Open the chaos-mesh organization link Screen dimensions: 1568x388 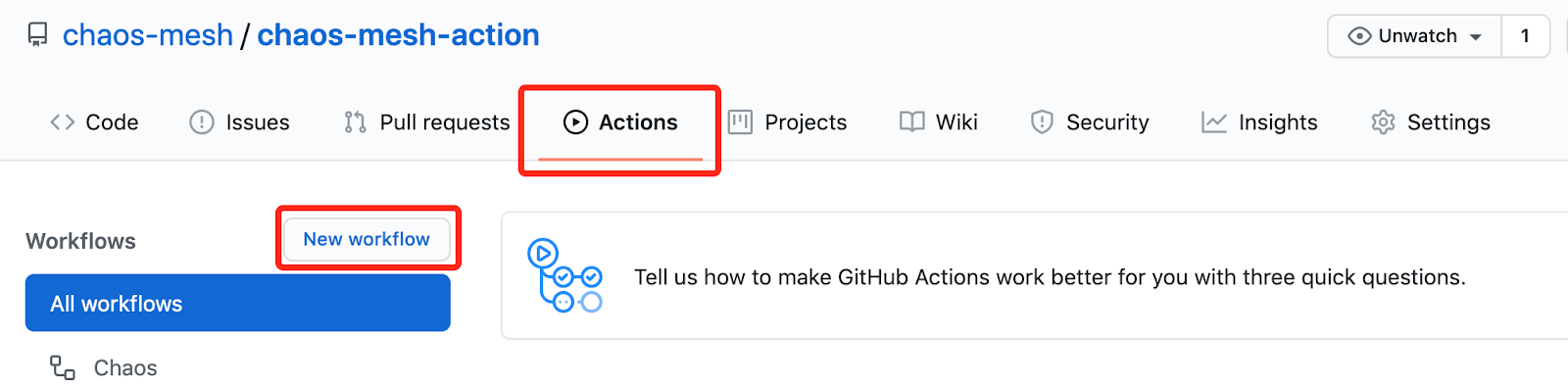point(148,35)
